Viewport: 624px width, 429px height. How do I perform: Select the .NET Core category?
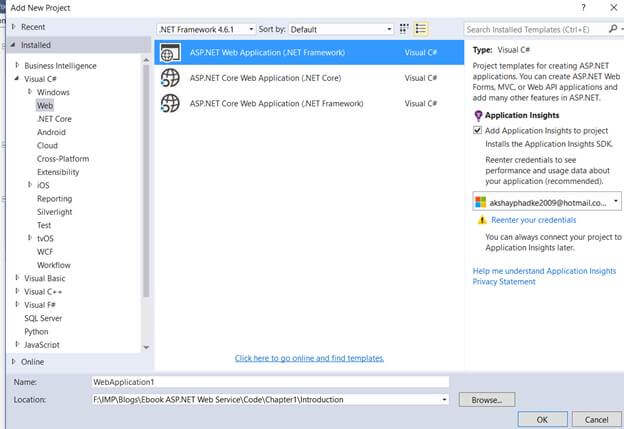[54, 119]
